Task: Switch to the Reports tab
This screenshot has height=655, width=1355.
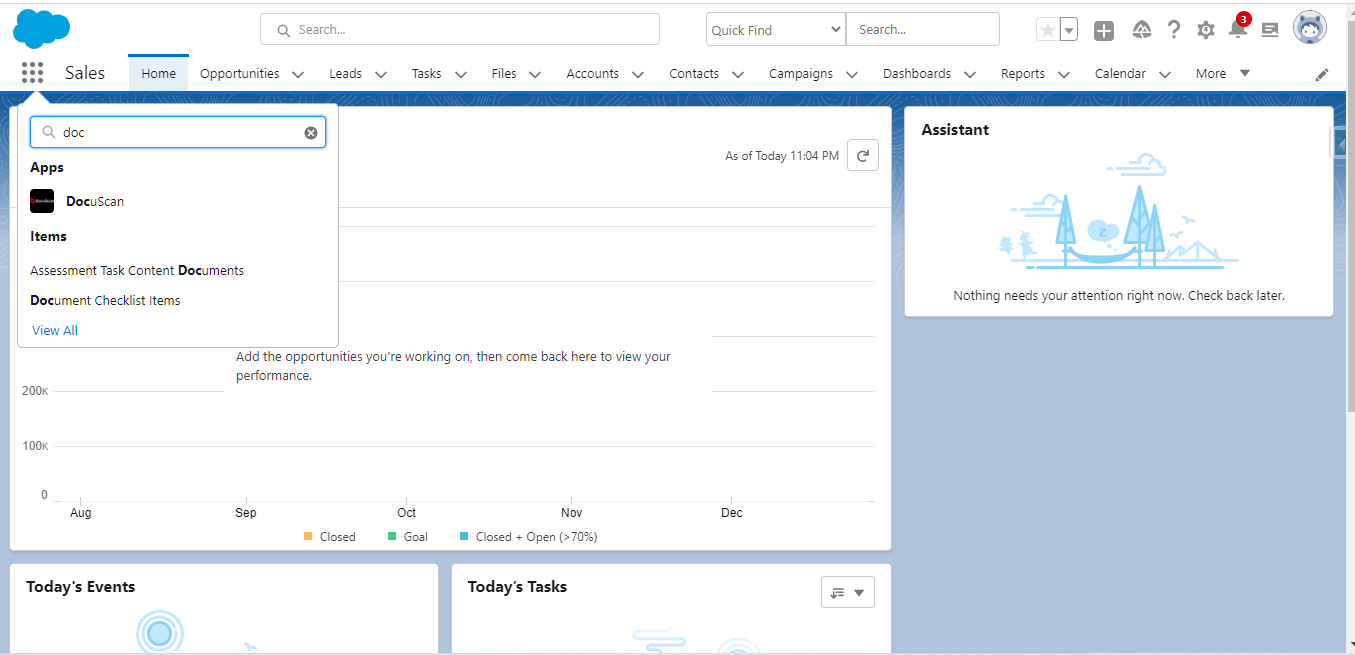Action: 1021,73
